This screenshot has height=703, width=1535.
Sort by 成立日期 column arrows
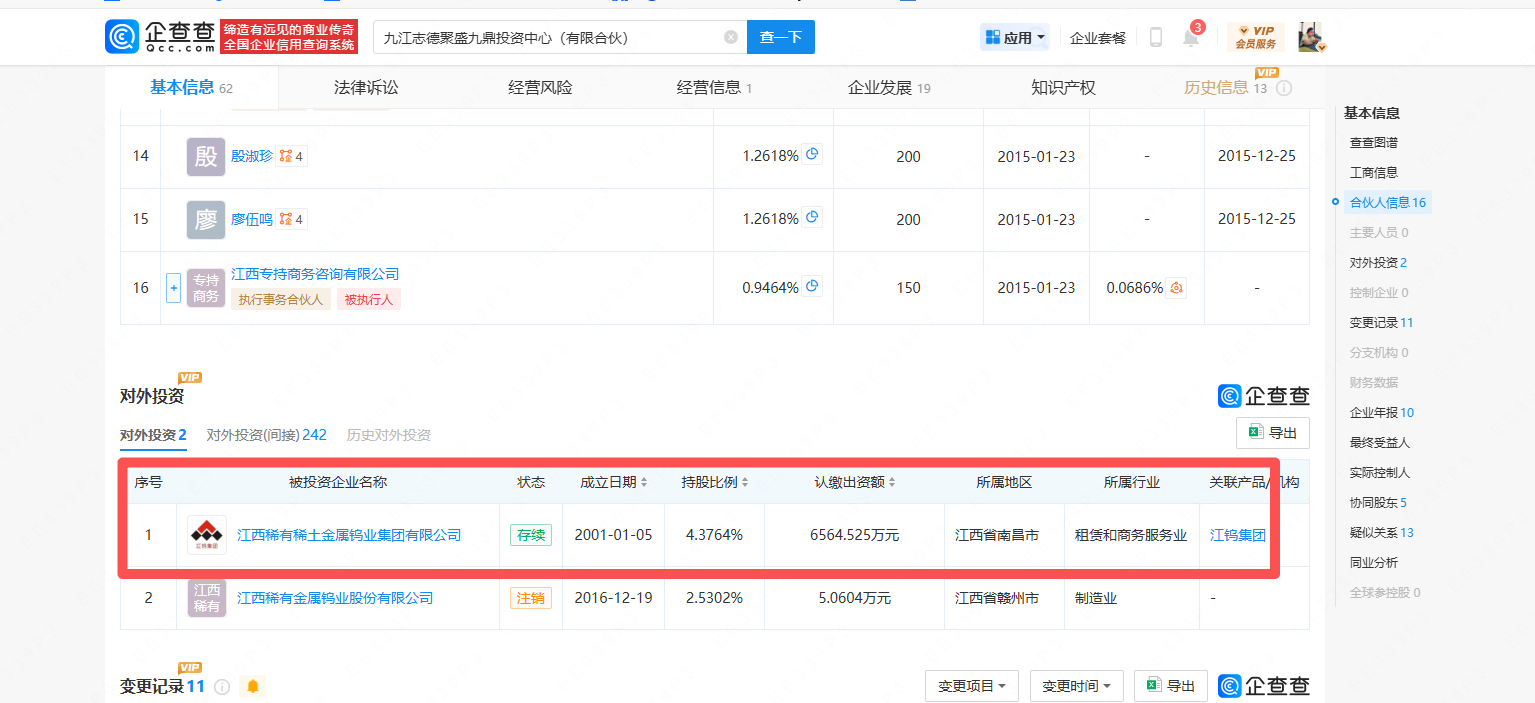pos(644,482)
